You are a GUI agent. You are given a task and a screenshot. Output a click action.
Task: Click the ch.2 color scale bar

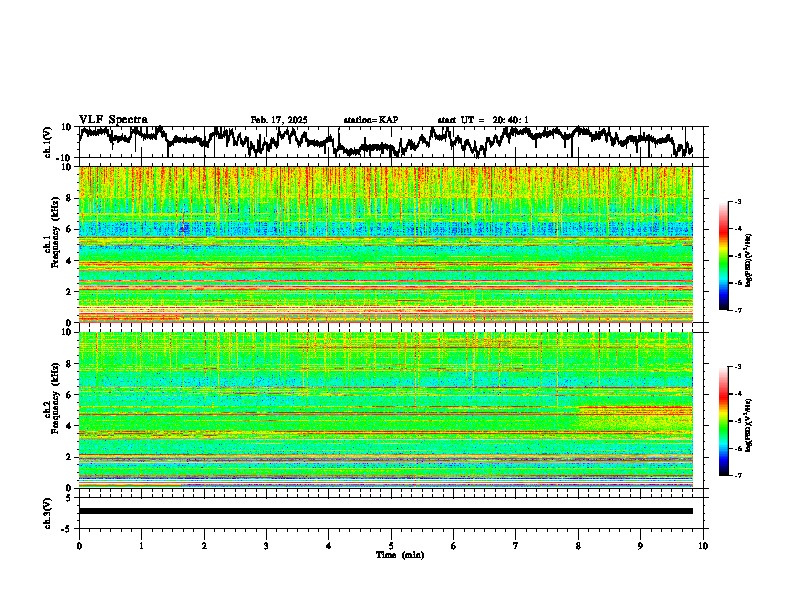point(724,421)
